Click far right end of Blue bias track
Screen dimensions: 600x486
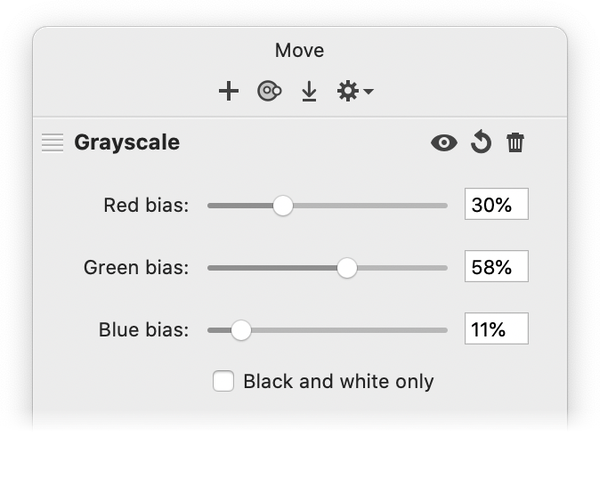tap(444, 330)
